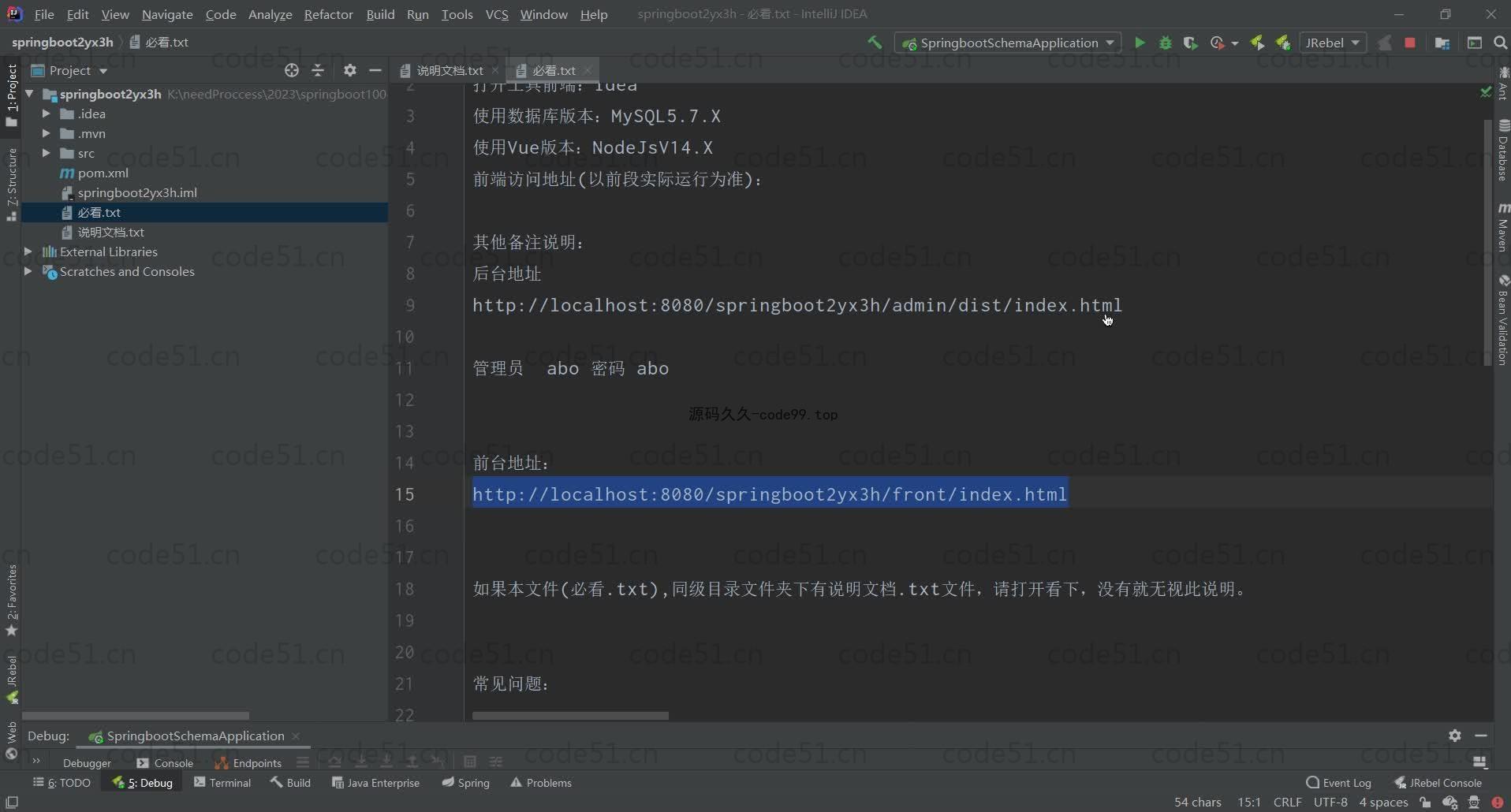
Task: Run with JRebel rocket icon
Action: click(x=1257, y=43)
